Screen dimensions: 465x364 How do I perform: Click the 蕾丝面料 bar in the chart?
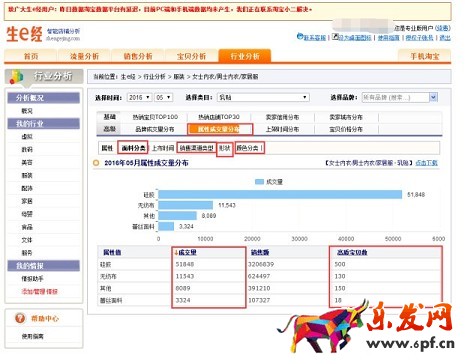tap(166, 226)
